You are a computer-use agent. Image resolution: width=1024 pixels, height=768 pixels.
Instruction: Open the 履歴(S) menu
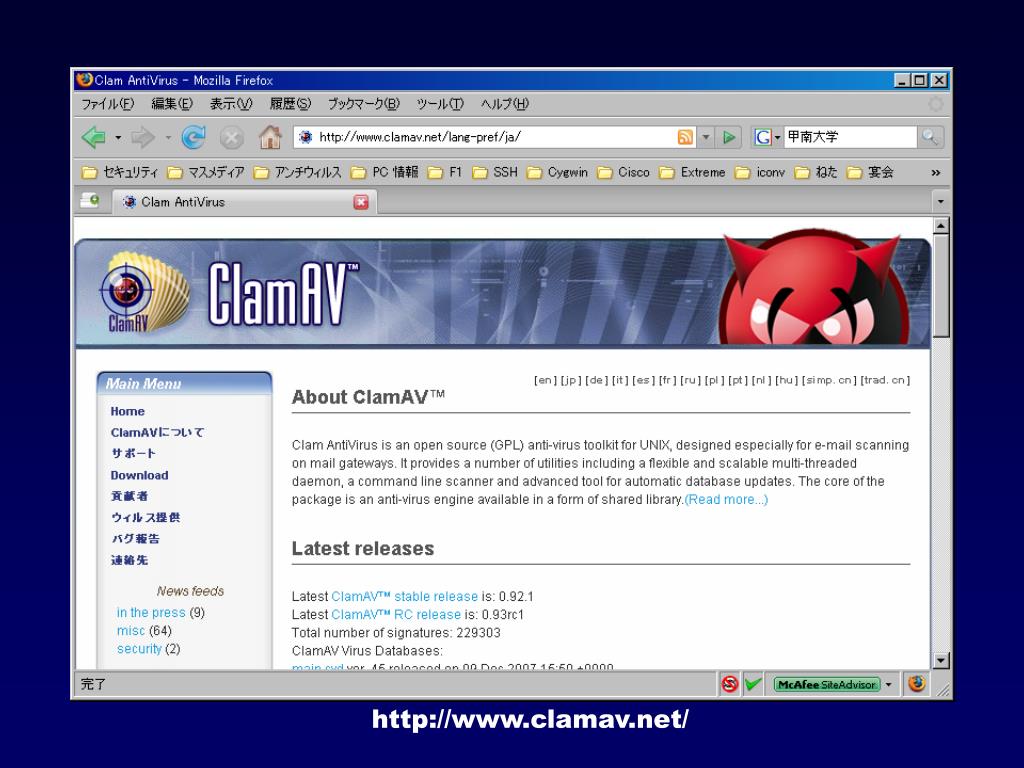point(290,104)
